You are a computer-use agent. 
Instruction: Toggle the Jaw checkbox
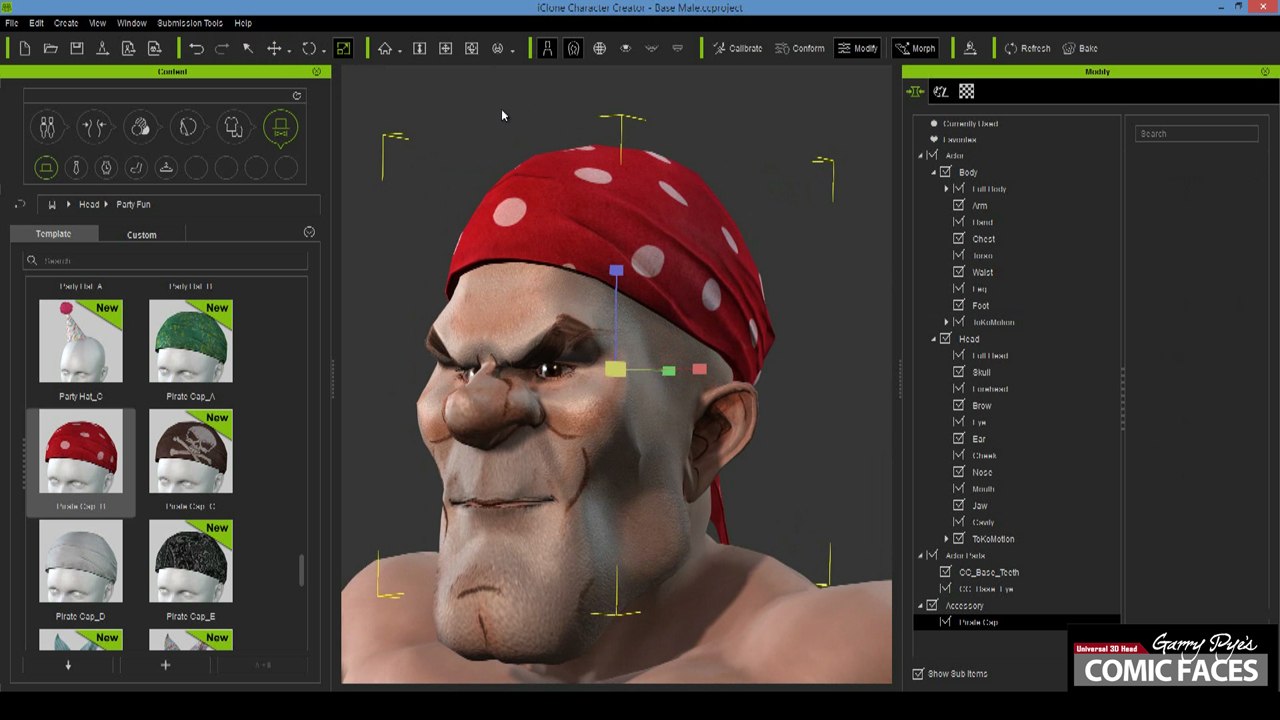959,505
